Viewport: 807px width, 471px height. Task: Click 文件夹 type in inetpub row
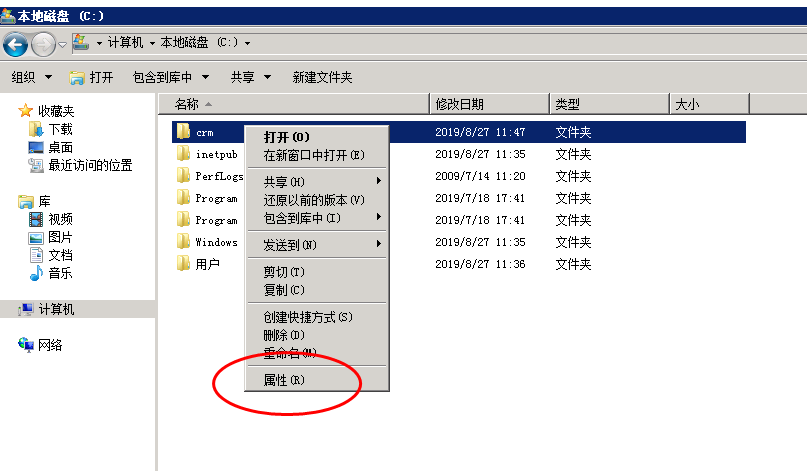click(573, 154)
